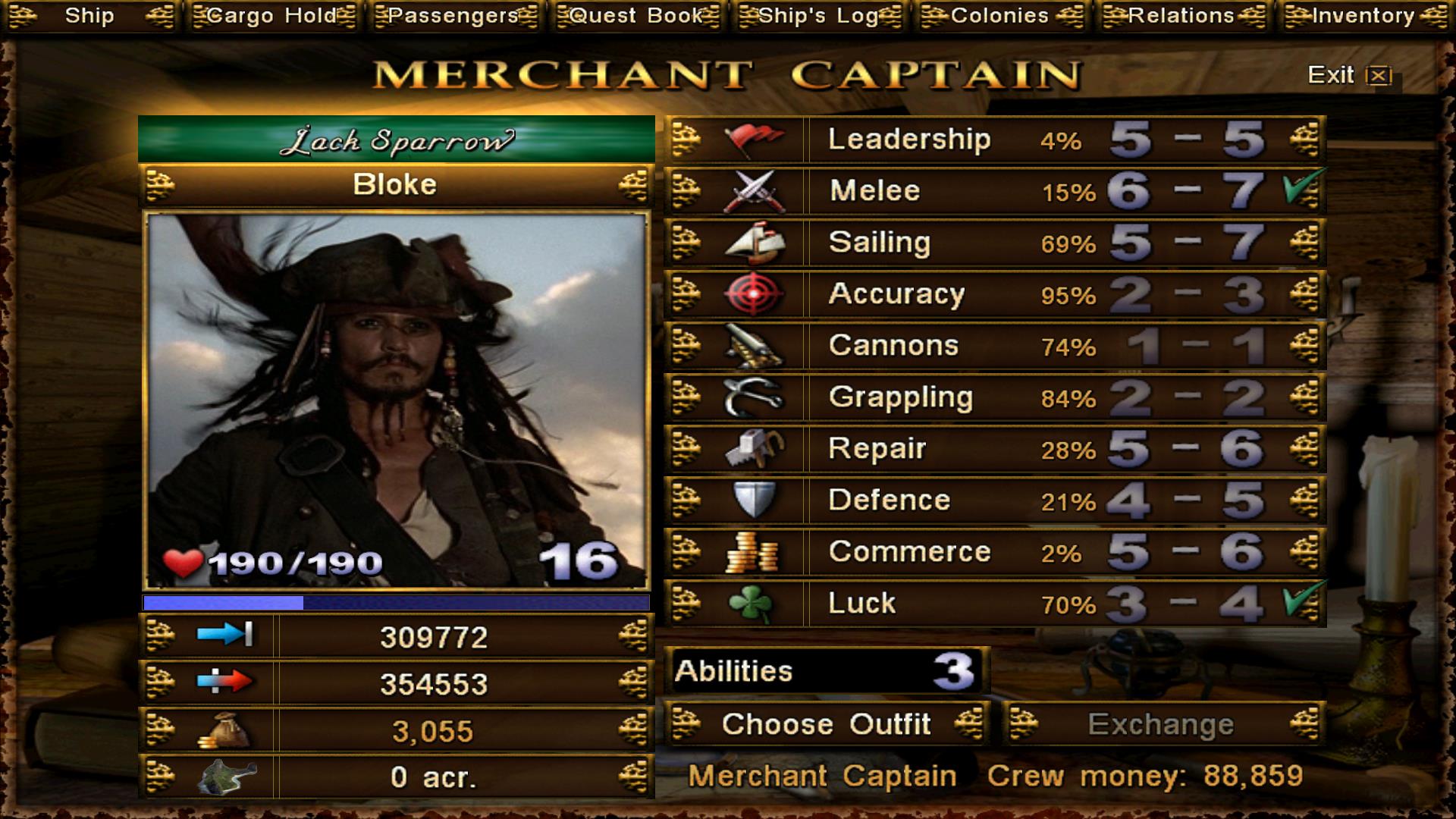Click the Jack Sparrow portrait

click(x=396, y=401)
